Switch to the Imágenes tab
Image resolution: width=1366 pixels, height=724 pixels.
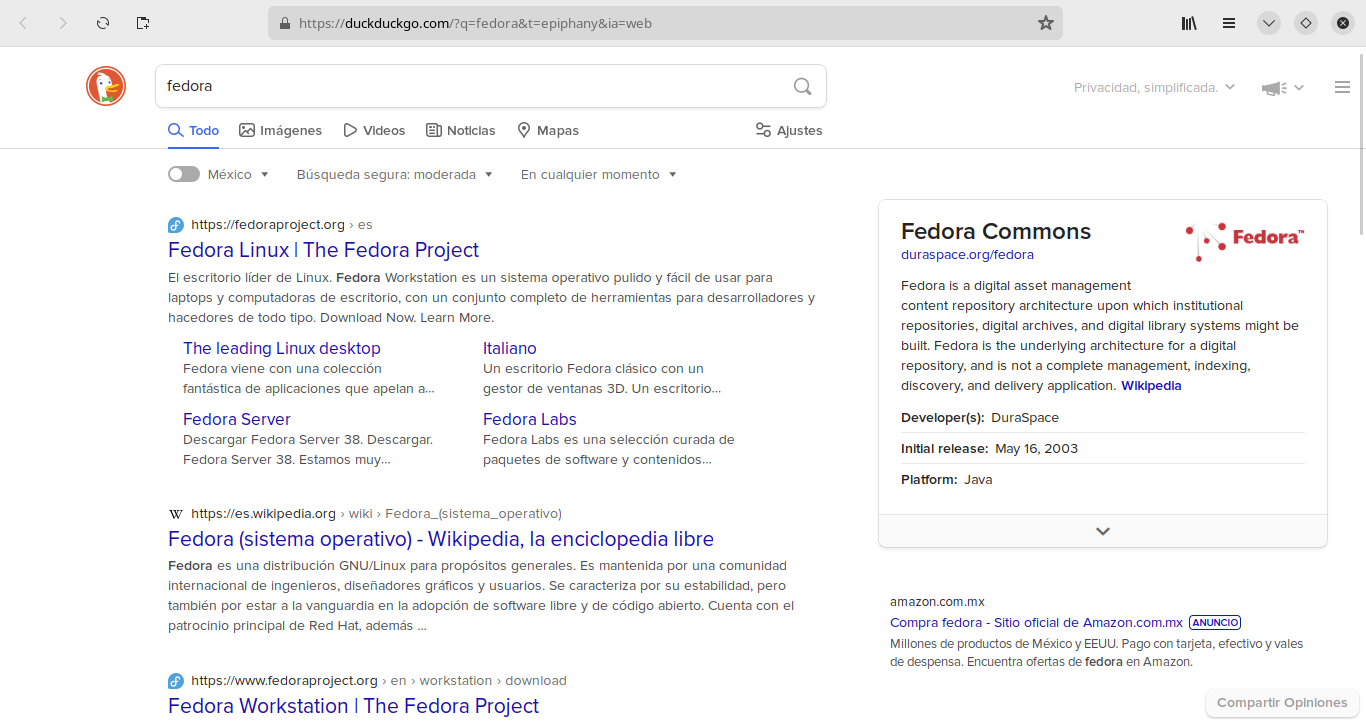point(281,130)
